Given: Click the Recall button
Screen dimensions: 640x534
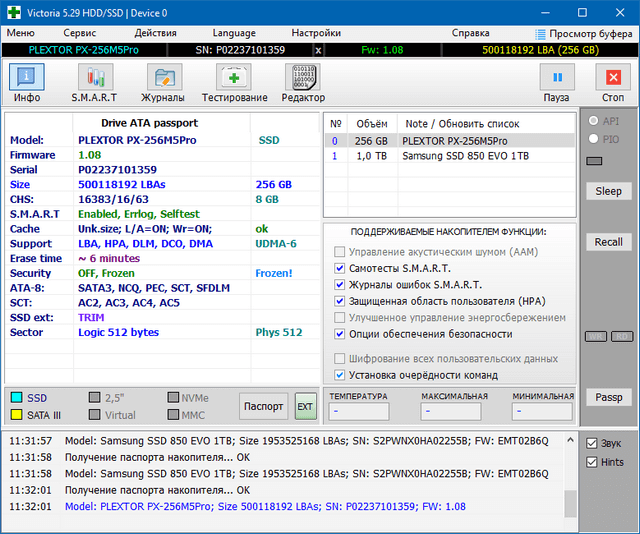Looking at the screenshot, I should click(x=608, y=242).
